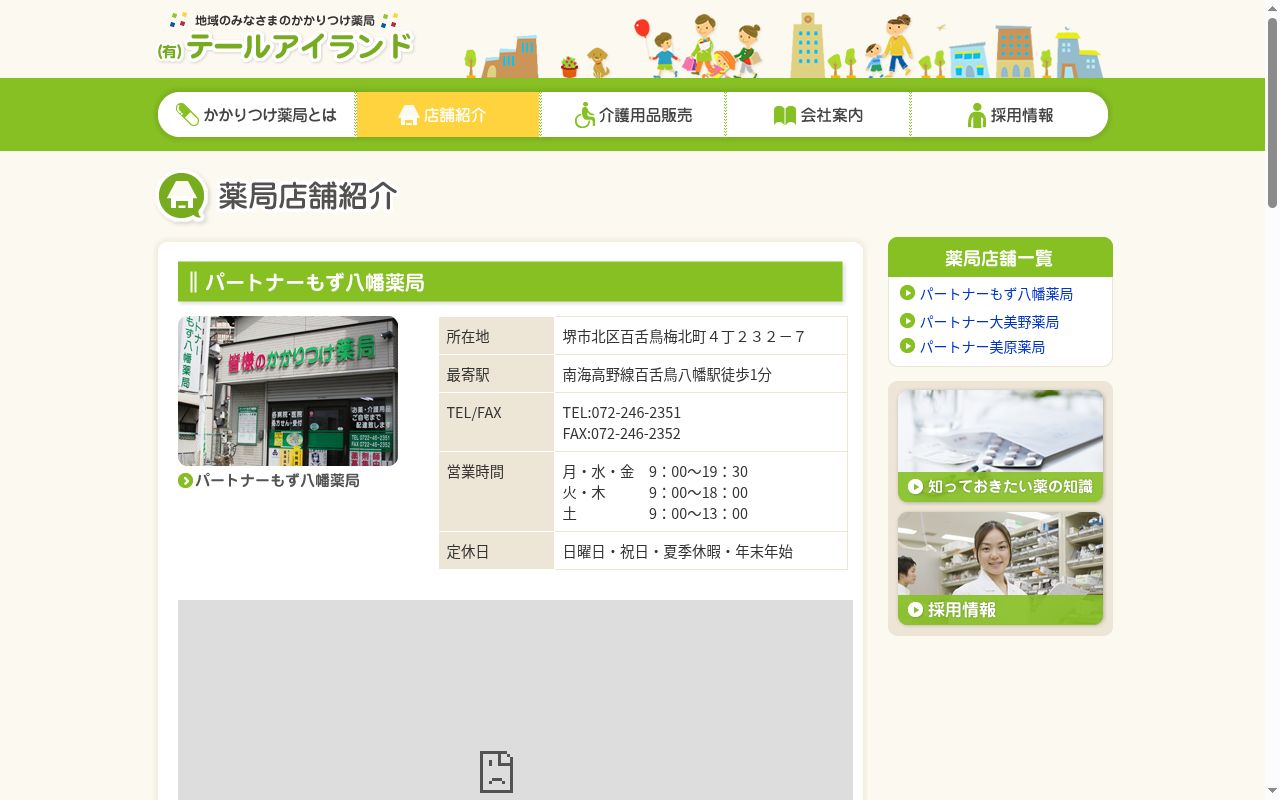Click the green arrow icon under the store photo
Image resolution: width=1280 pixels, height=800 pixels.
185,481
